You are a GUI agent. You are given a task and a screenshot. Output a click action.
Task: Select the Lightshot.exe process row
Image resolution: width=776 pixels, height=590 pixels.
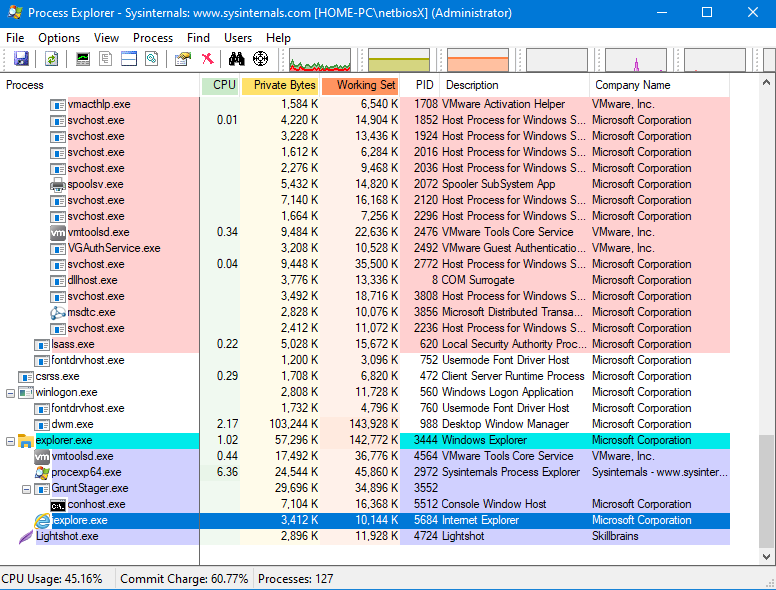(x=66, y=537)
